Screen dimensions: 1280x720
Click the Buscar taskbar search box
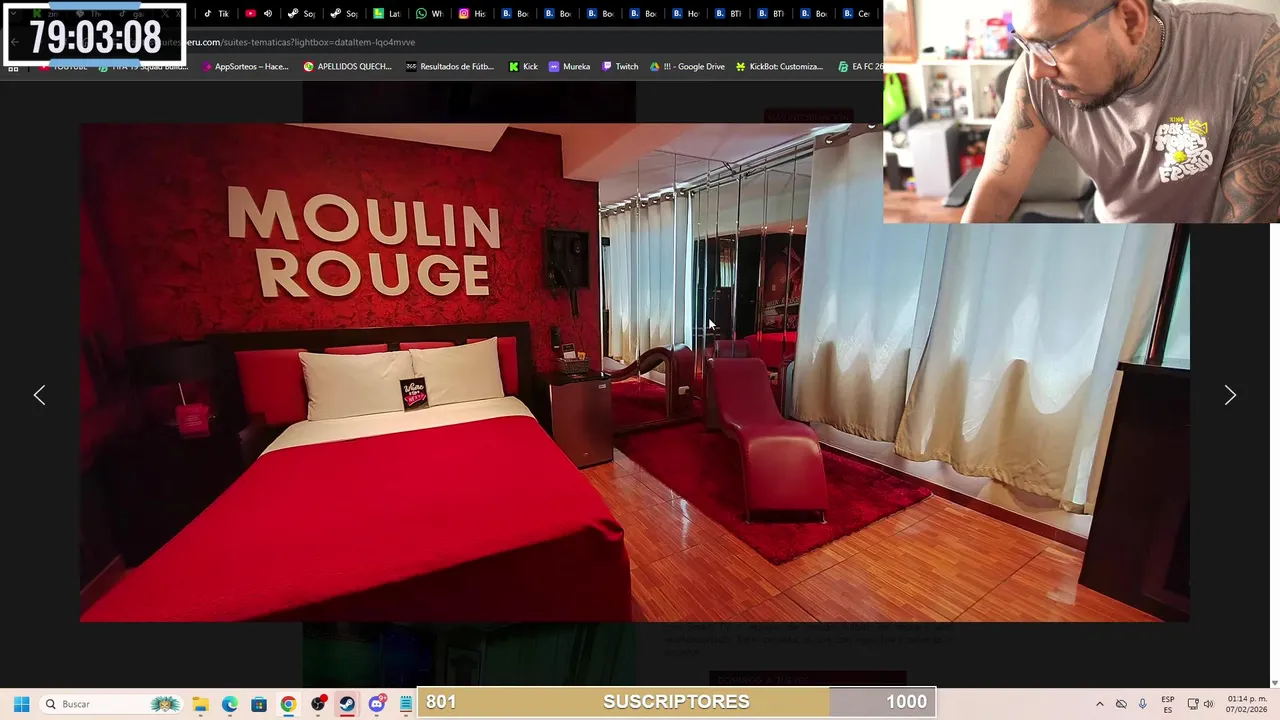pyautogui.click(x=110, y=704)
